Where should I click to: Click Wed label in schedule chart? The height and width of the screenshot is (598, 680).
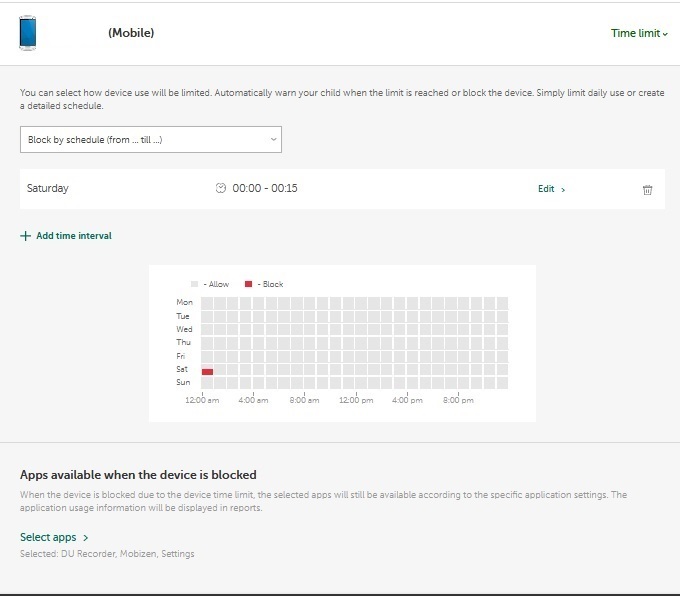click(184, 329)
